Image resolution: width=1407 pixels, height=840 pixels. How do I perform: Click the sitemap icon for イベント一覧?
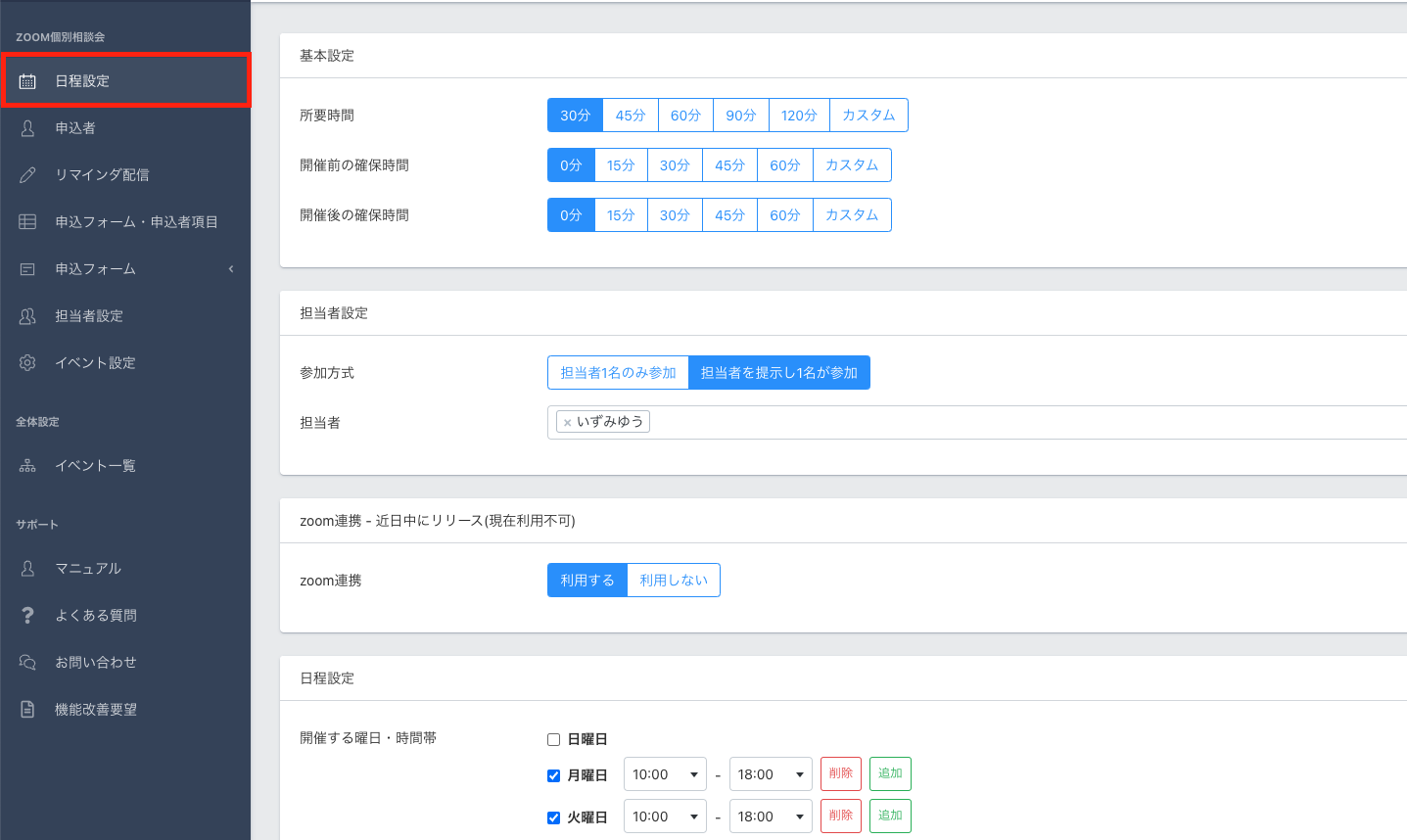pyautogui.click(x=27, y=466)
